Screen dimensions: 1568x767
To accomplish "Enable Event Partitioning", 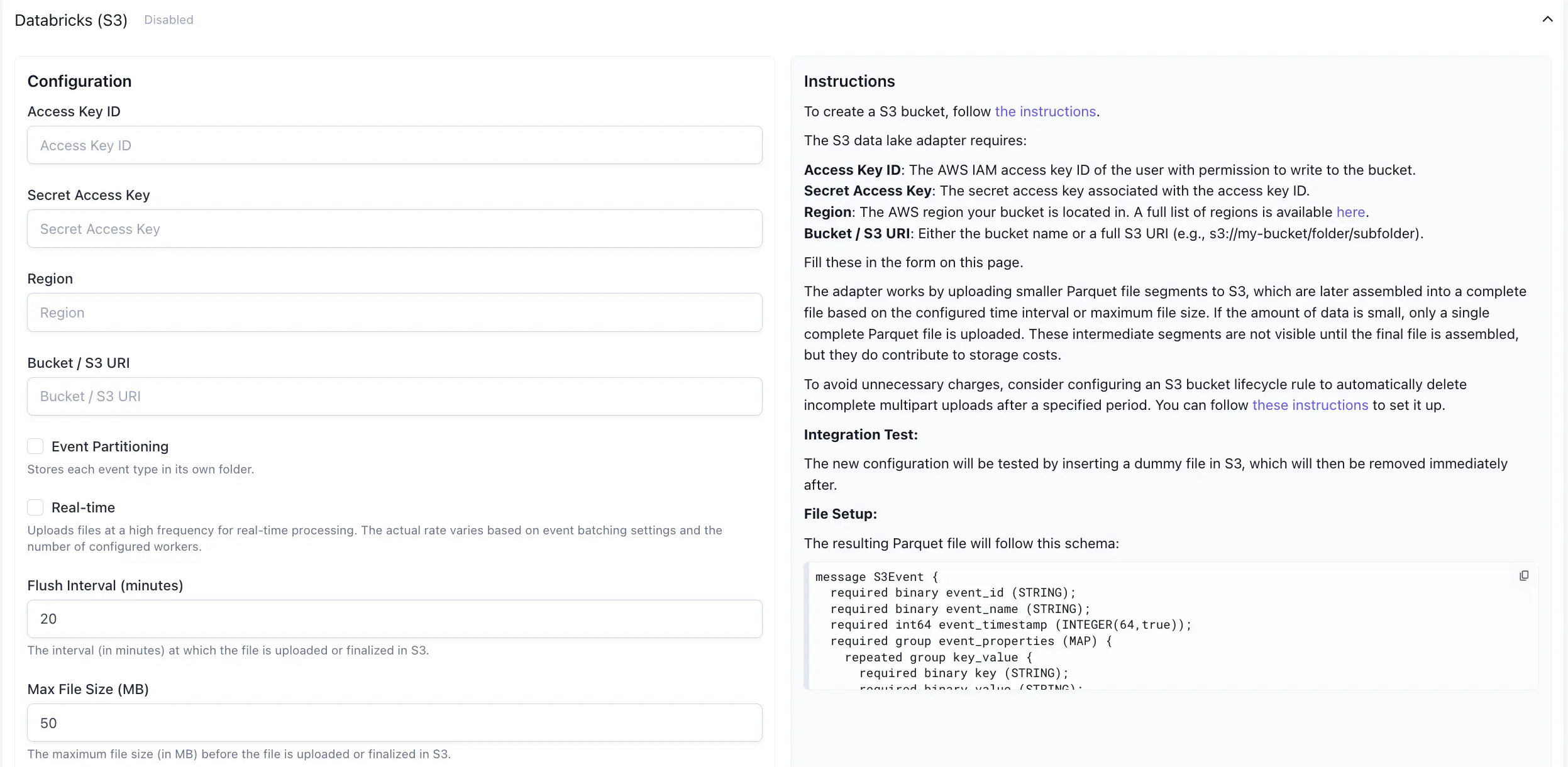I will (36, 446).
